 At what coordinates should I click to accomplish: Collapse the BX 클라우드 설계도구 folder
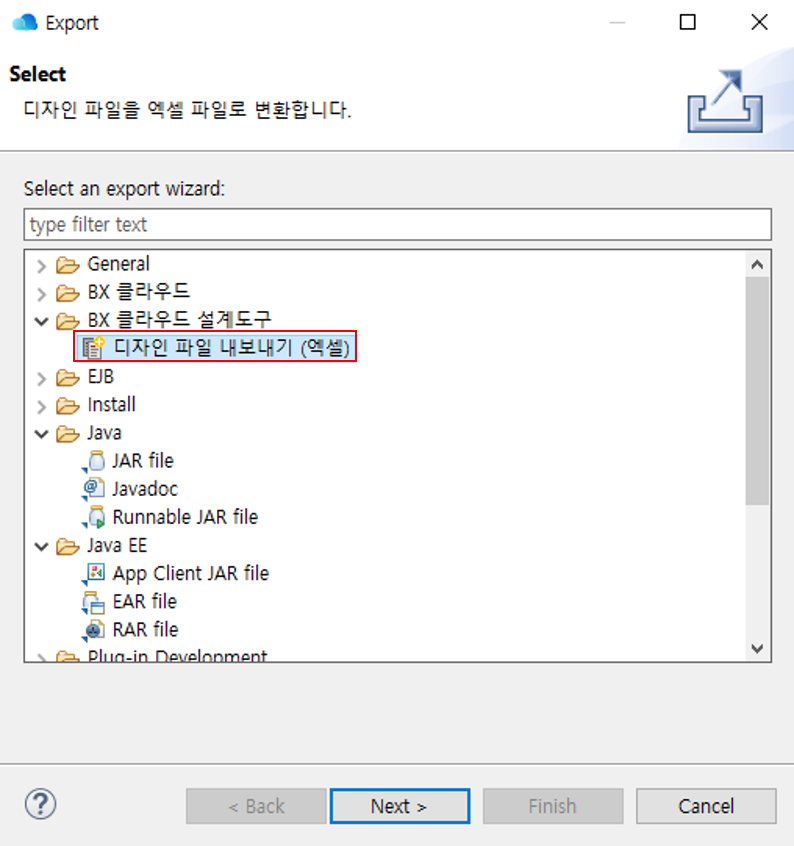point(41,321)
